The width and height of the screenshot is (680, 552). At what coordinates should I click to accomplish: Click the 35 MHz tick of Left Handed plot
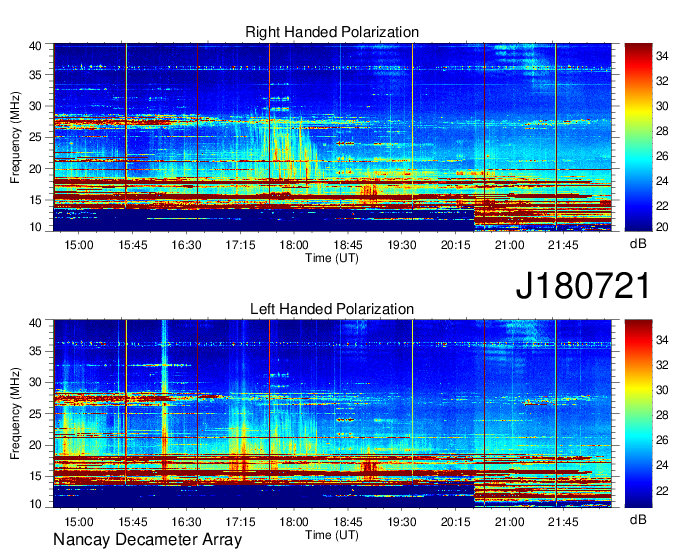tap(36, 351)
